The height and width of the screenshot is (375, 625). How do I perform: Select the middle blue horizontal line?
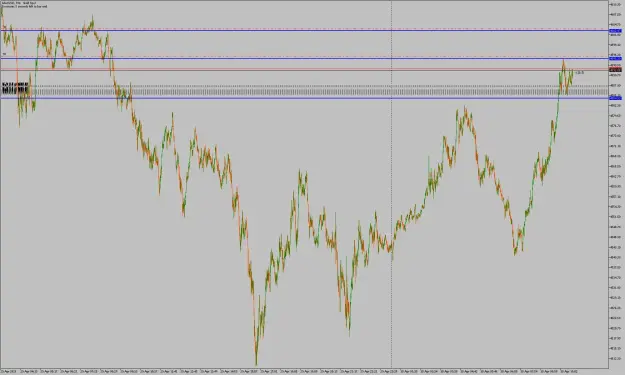(x=304, y=59)
